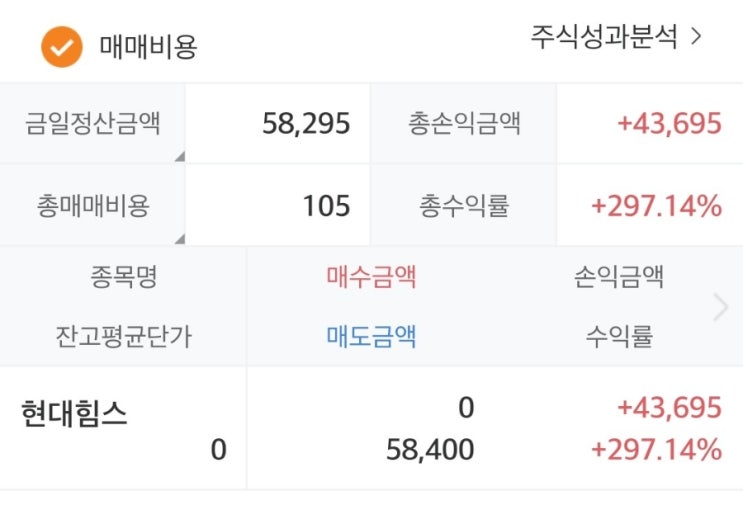Click the 손익금액 column header

(619, 276)
